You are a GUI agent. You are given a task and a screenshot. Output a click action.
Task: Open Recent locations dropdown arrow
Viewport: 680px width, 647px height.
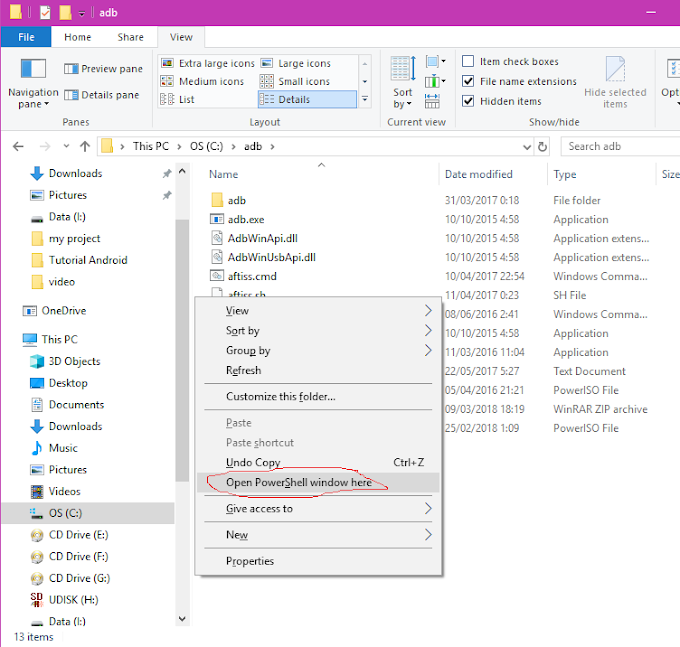tap(66, 146)
